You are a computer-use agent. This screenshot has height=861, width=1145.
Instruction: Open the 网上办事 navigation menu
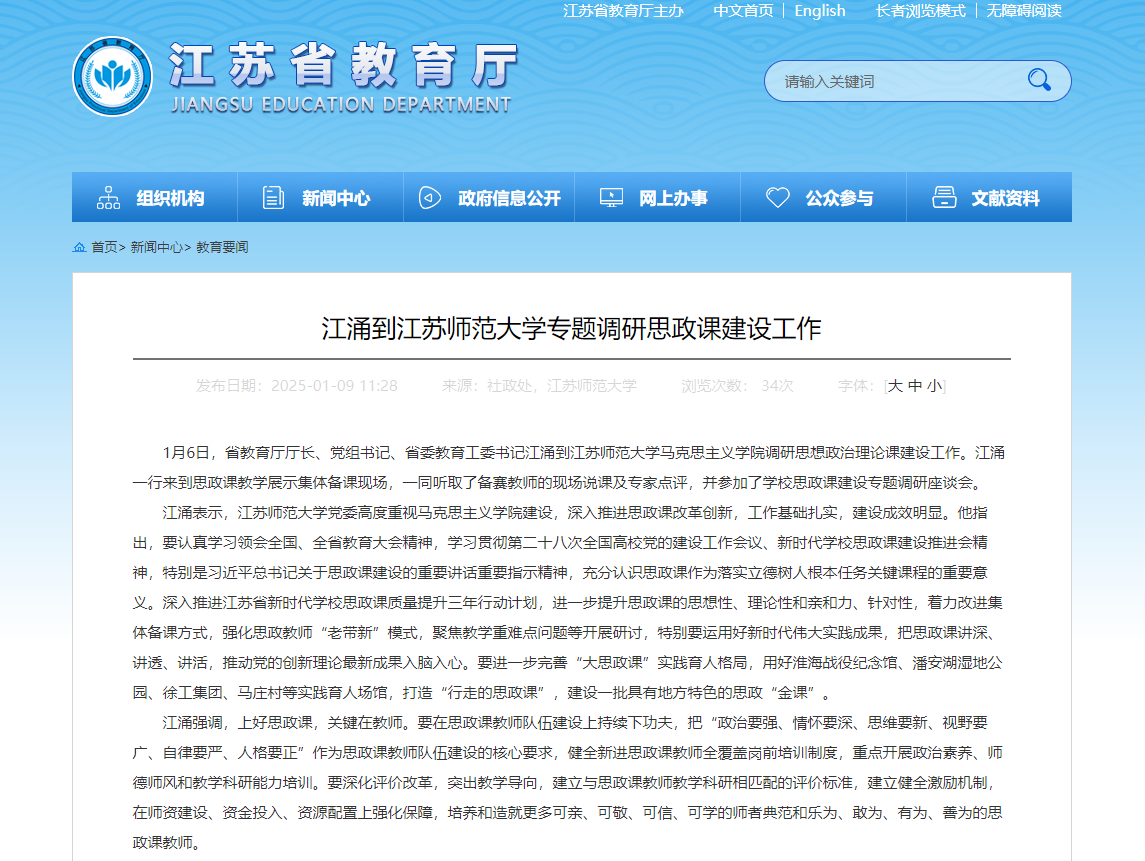click(x=673, y=198)
